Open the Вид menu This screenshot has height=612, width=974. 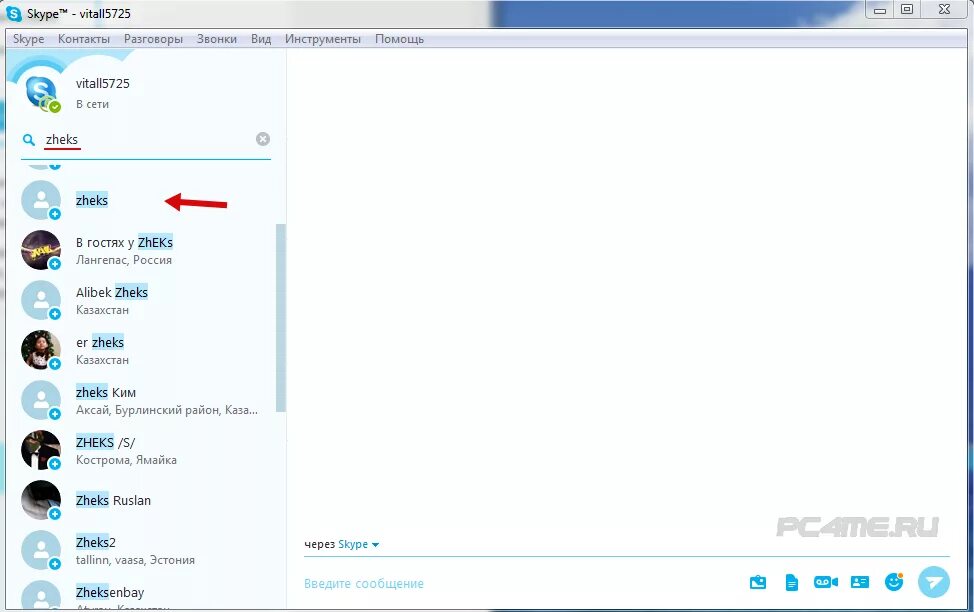click(261, 39)
